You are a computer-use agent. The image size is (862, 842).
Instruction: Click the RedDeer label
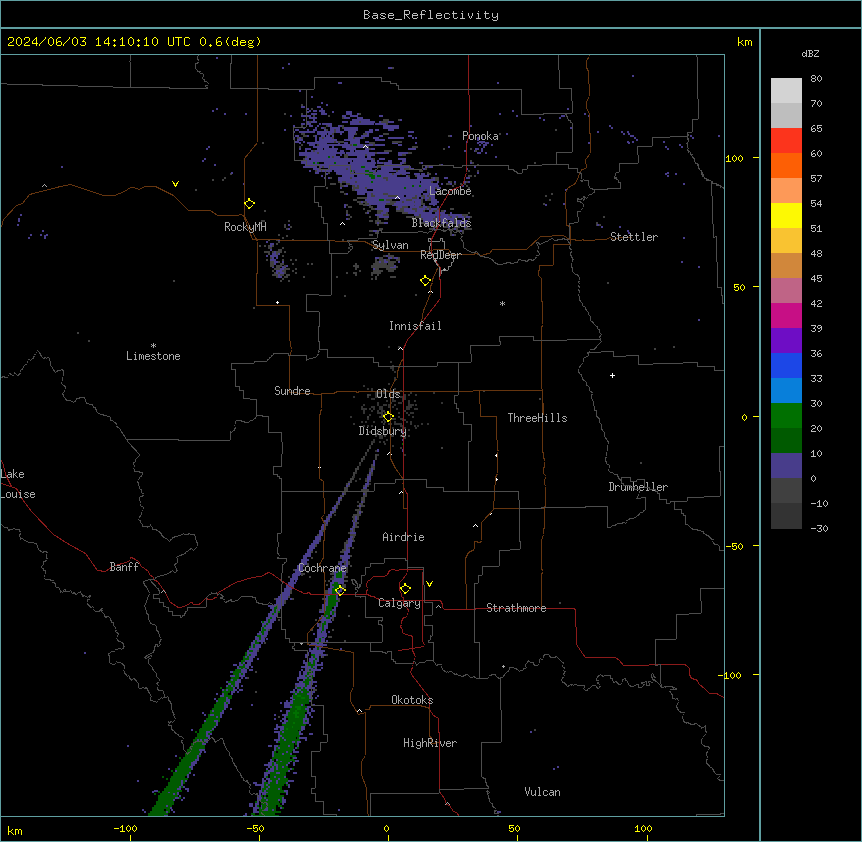(x=440, y=255)
